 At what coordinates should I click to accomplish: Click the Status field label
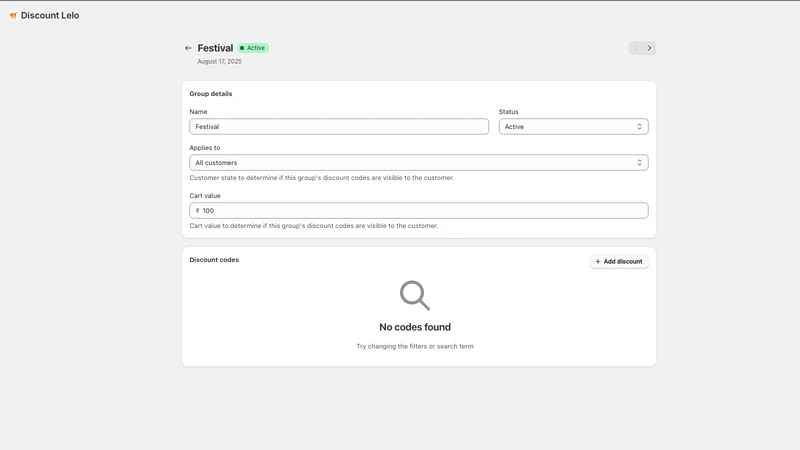509,112
